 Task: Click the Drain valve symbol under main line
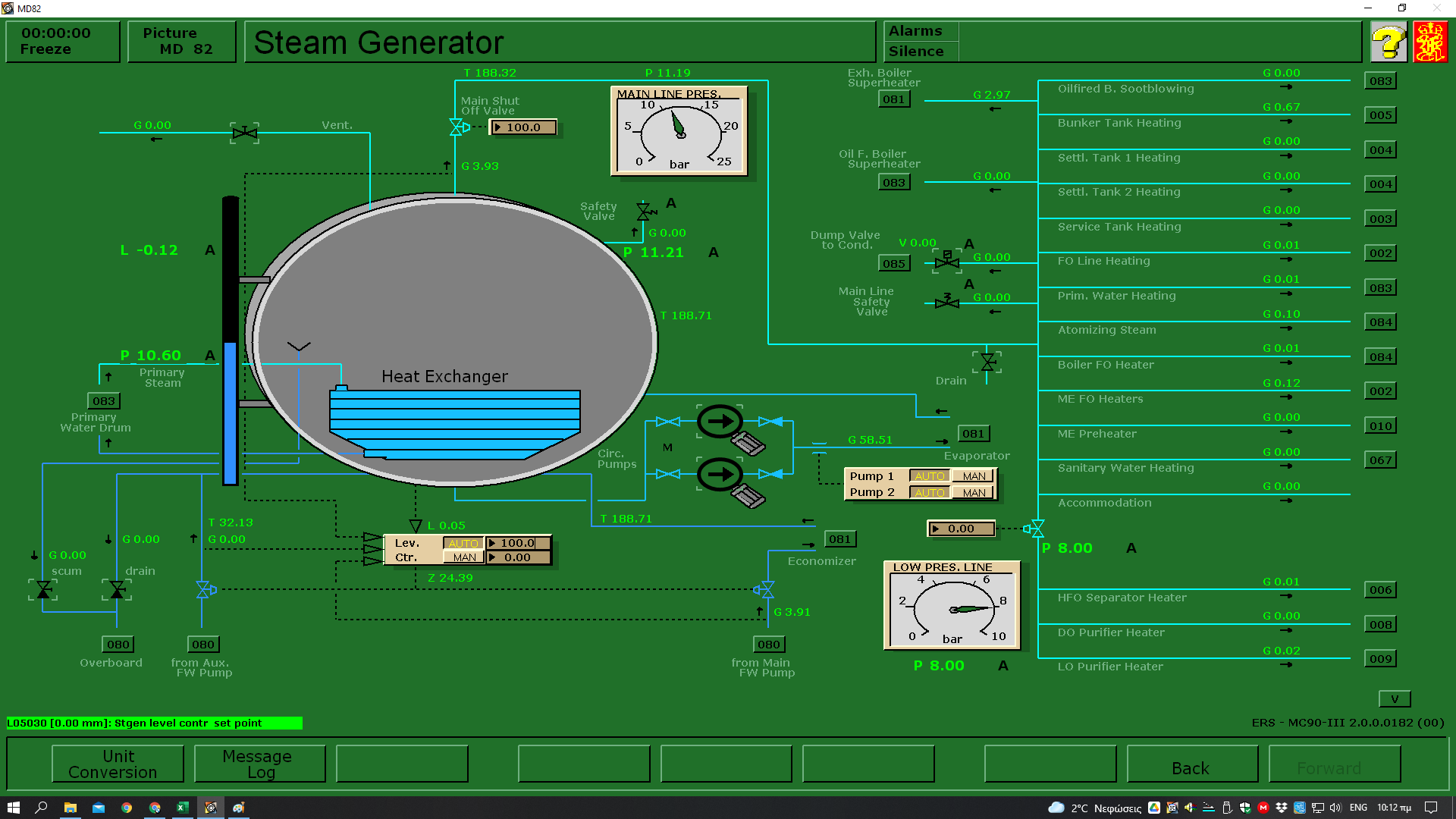pos(987,362)
